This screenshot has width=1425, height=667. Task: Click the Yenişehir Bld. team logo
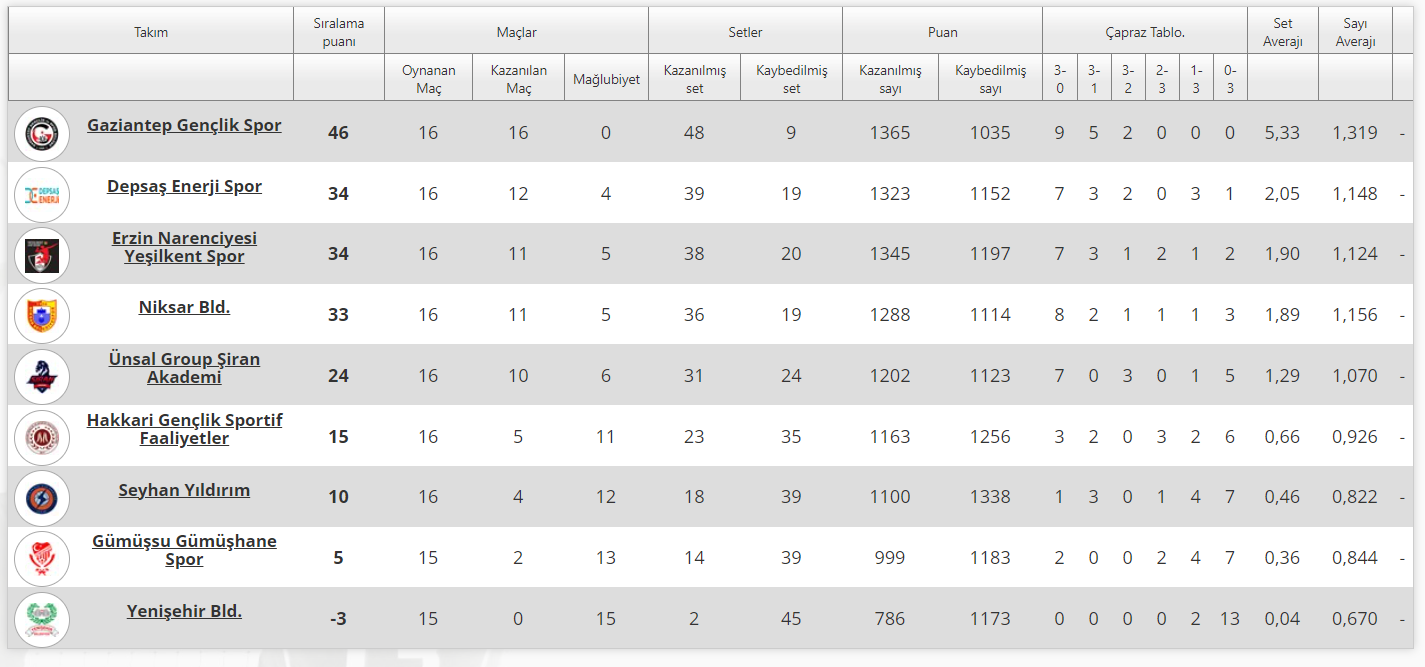click(42, 619)
